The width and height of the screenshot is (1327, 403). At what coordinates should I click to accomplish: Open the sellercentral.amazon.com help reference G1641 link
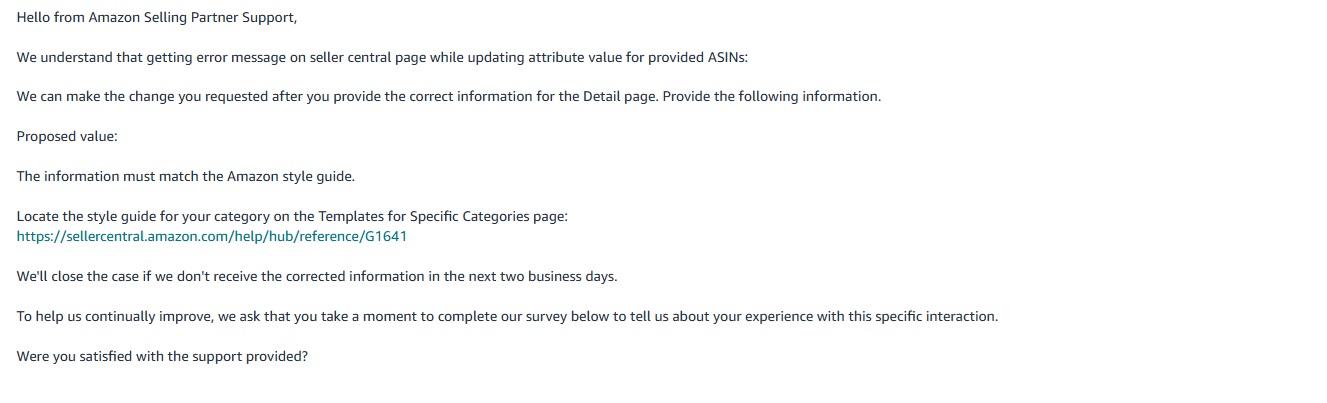tap(212, 237)
